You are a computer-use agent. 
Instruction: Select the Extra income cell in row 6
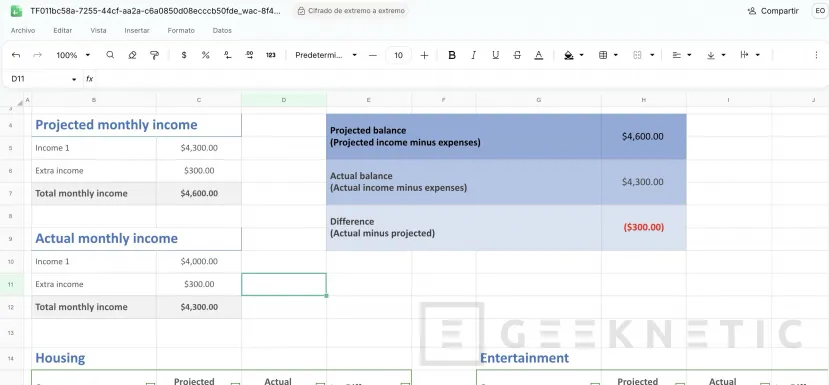coord(94,171)
